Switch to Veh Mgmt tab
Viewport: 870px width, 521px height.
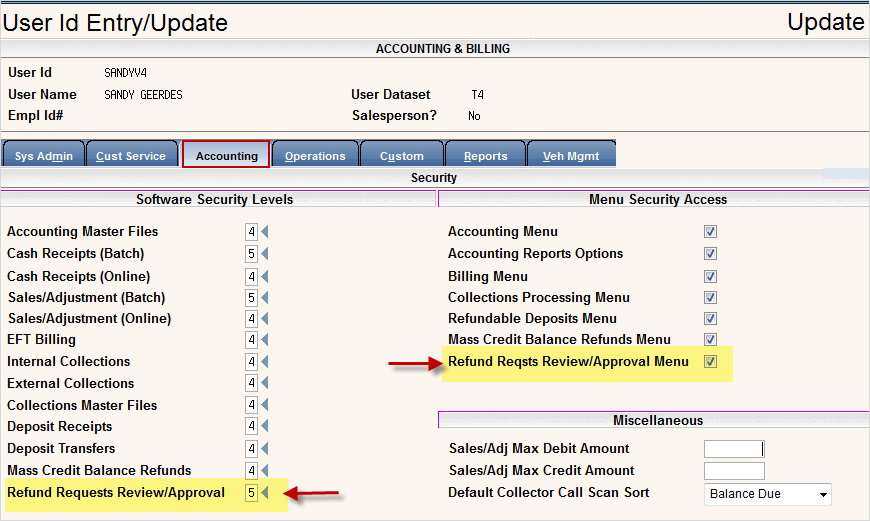coord(571,155)
